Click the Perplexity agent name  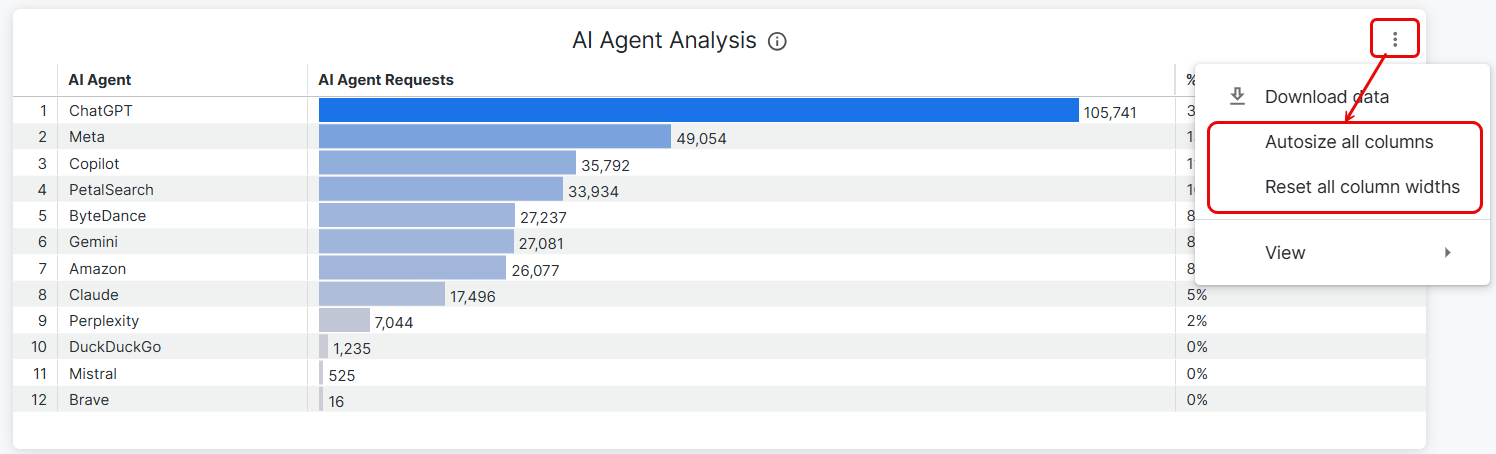(x=104, y=321)
